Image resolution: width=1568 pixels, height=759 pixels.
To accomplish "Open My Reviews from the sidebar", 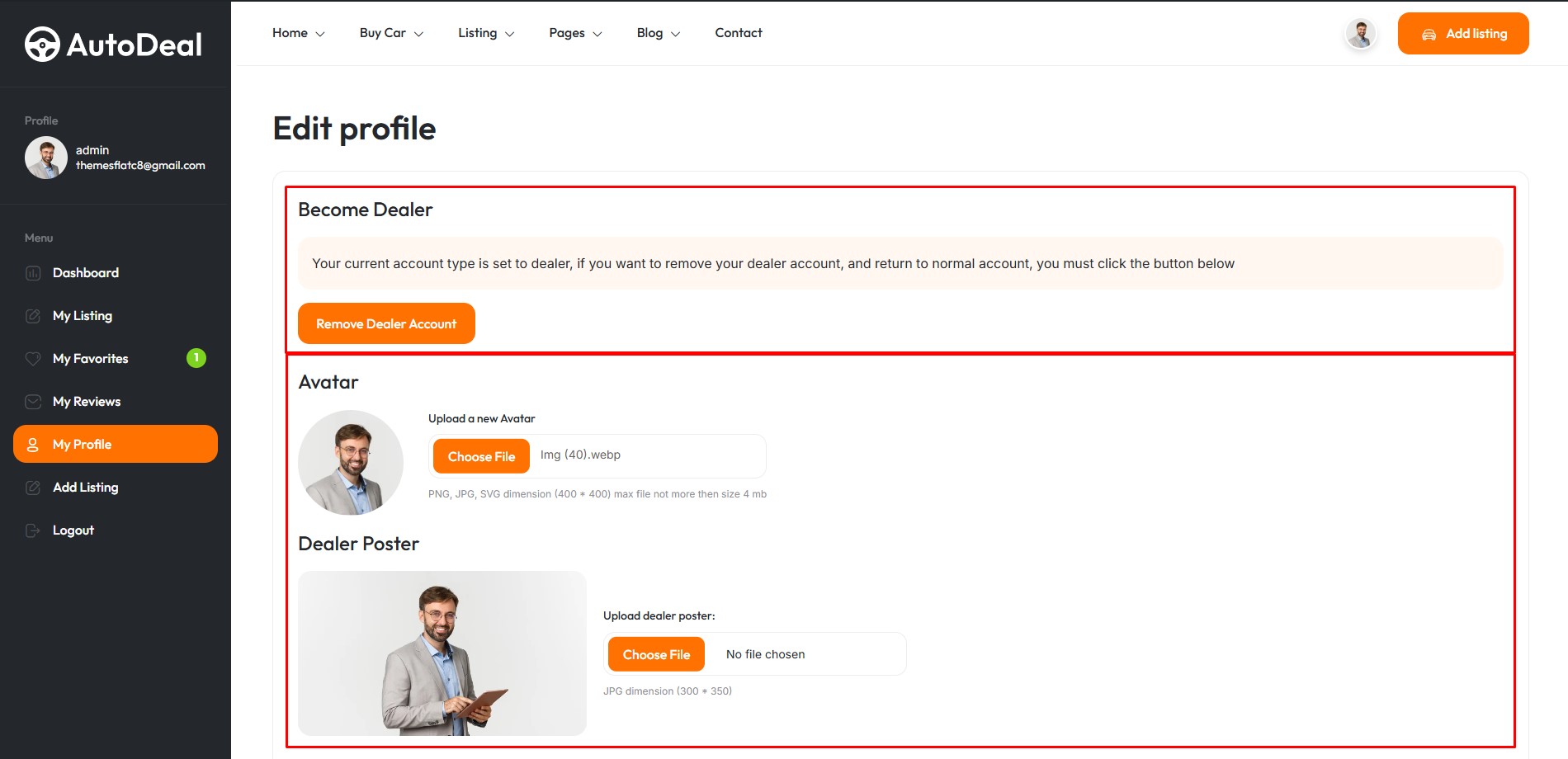I will [116, 402].
